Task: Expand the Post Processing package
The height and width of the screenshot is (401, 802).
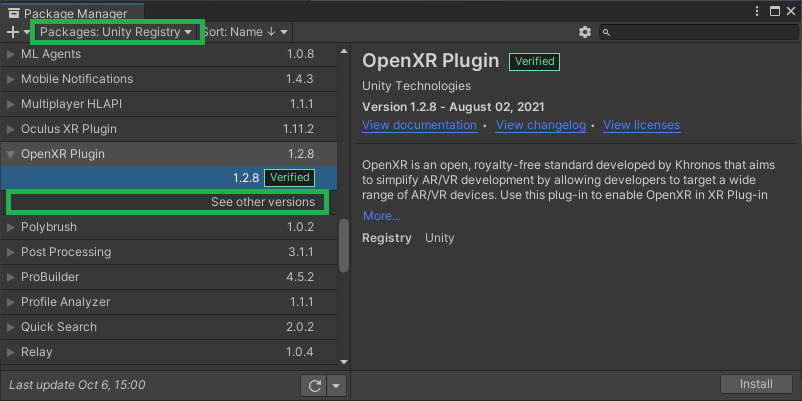Action: tap(10, 252)
